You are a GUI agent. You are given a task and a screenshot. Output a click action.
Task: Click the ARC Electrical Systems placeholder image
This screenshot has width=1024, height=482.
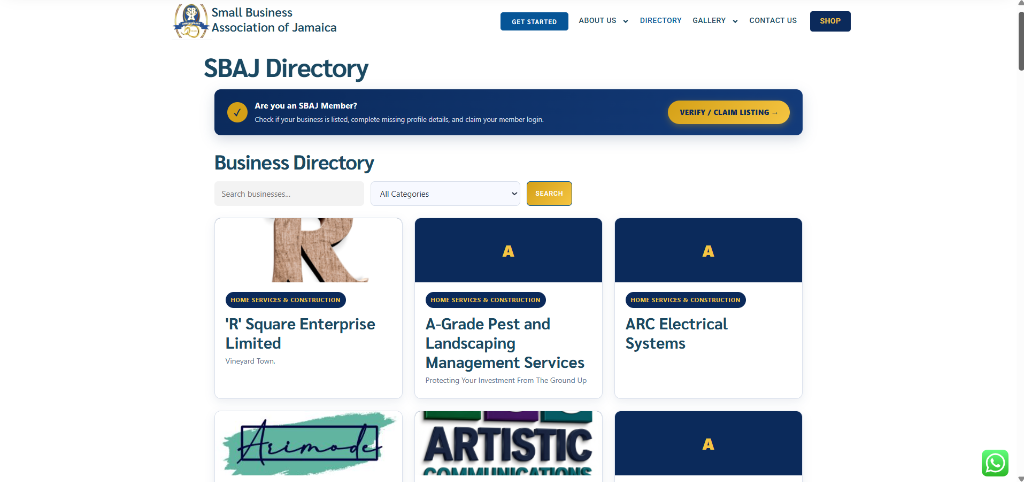(708, 250)
